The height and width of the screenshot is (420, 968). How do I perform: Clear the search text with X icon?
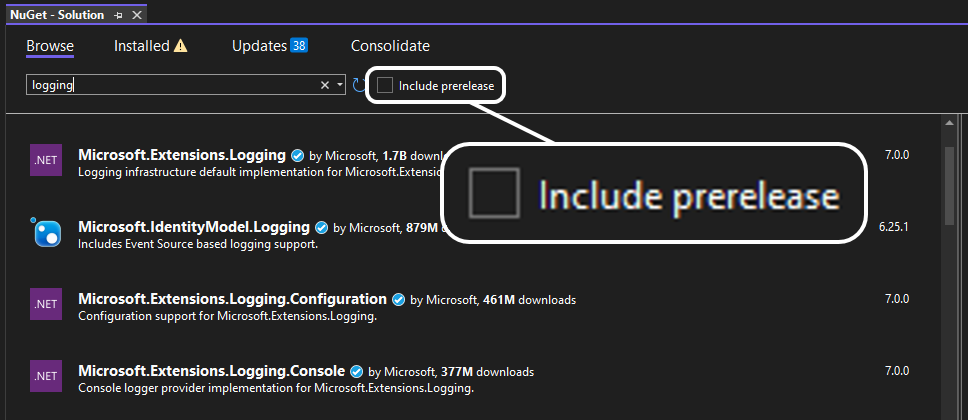tap(325, 85)
